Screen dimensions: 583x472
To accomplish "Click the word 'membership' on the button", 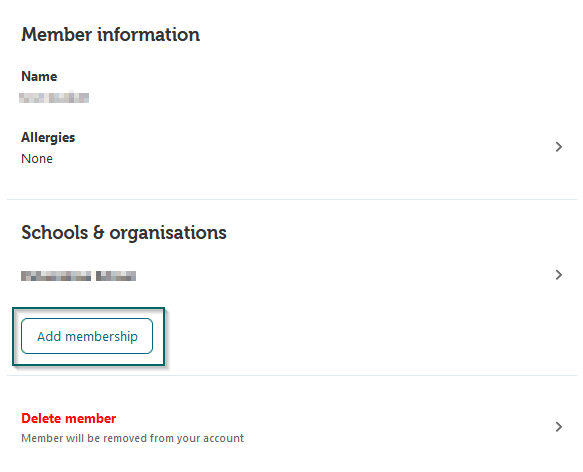I will (x=101, y=337).
